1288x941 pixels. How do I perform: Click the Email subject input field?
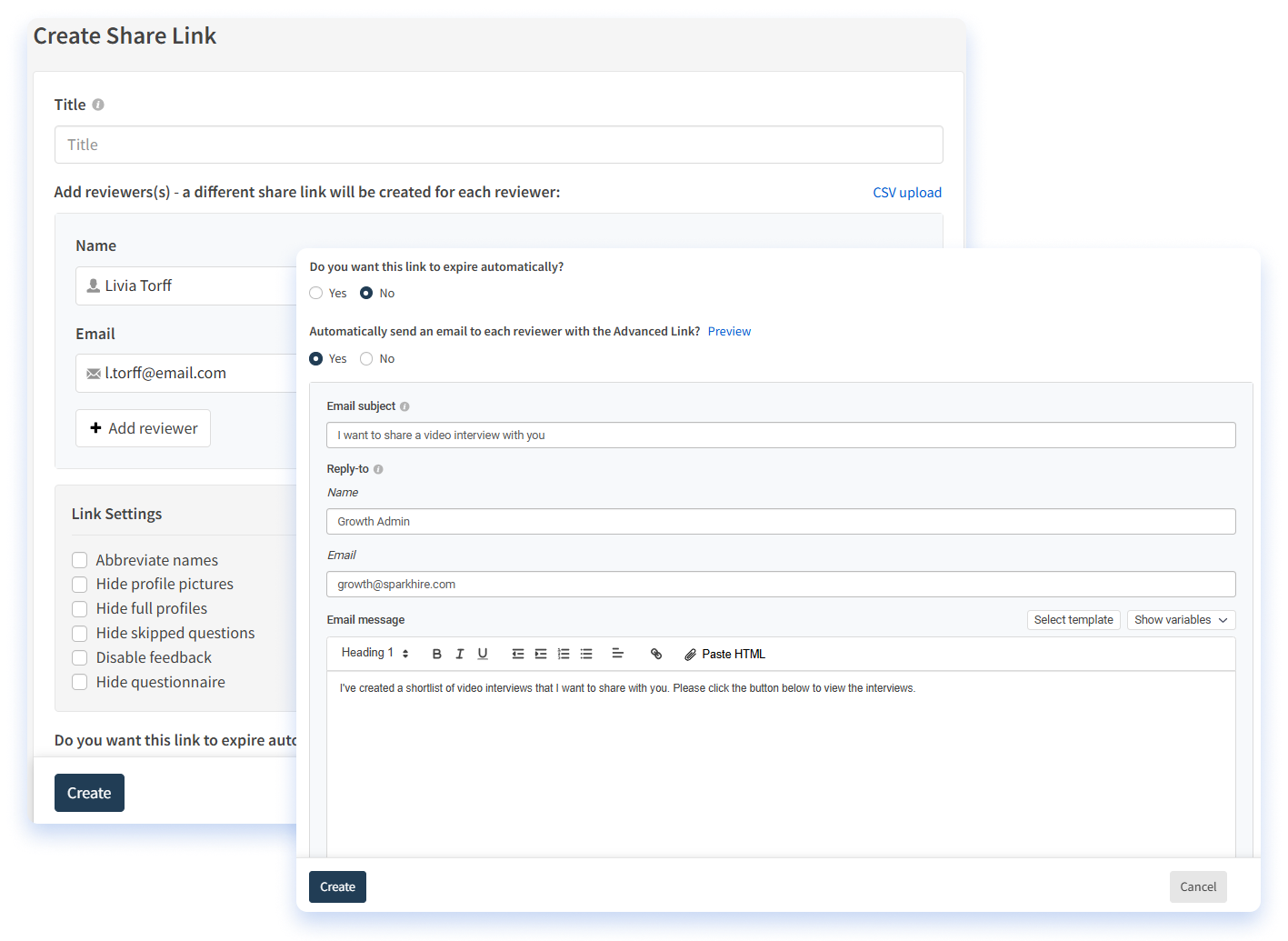[x=781, y=435]
